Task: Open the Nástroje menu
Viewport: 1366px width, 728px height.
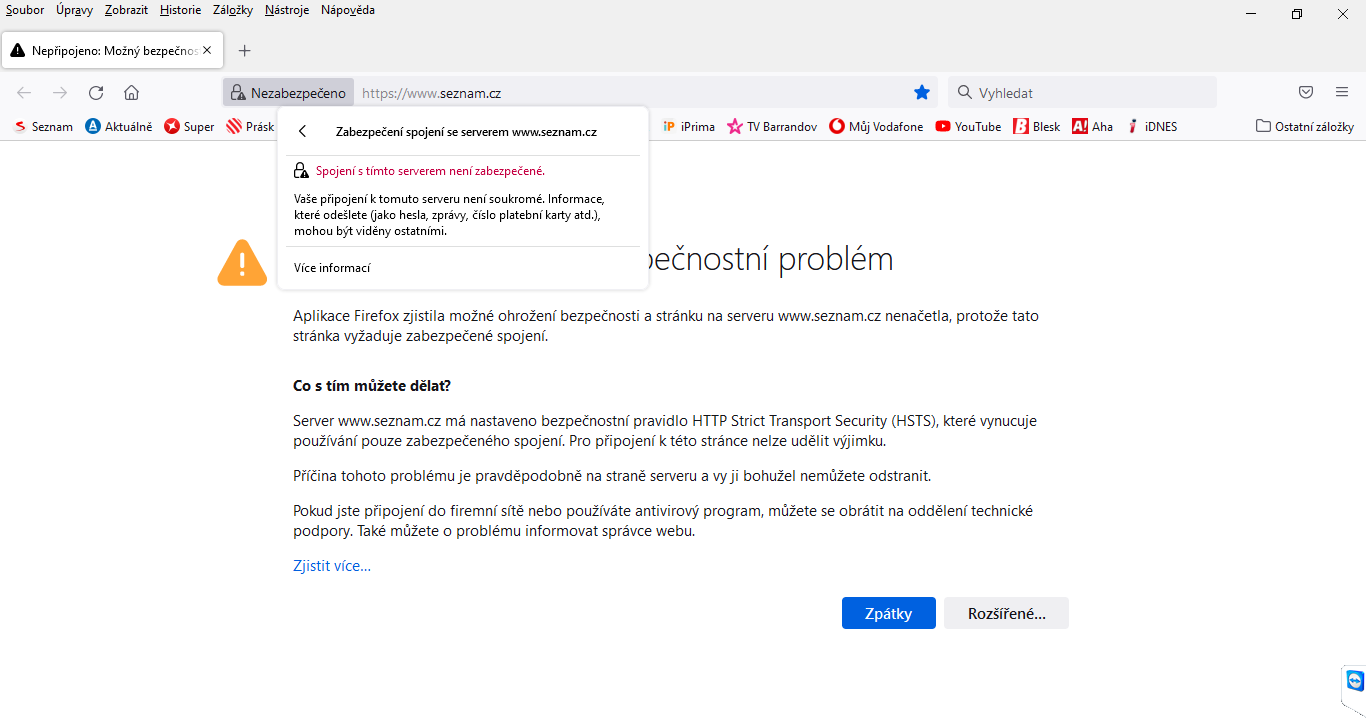Action: click(x=287, y=10)
